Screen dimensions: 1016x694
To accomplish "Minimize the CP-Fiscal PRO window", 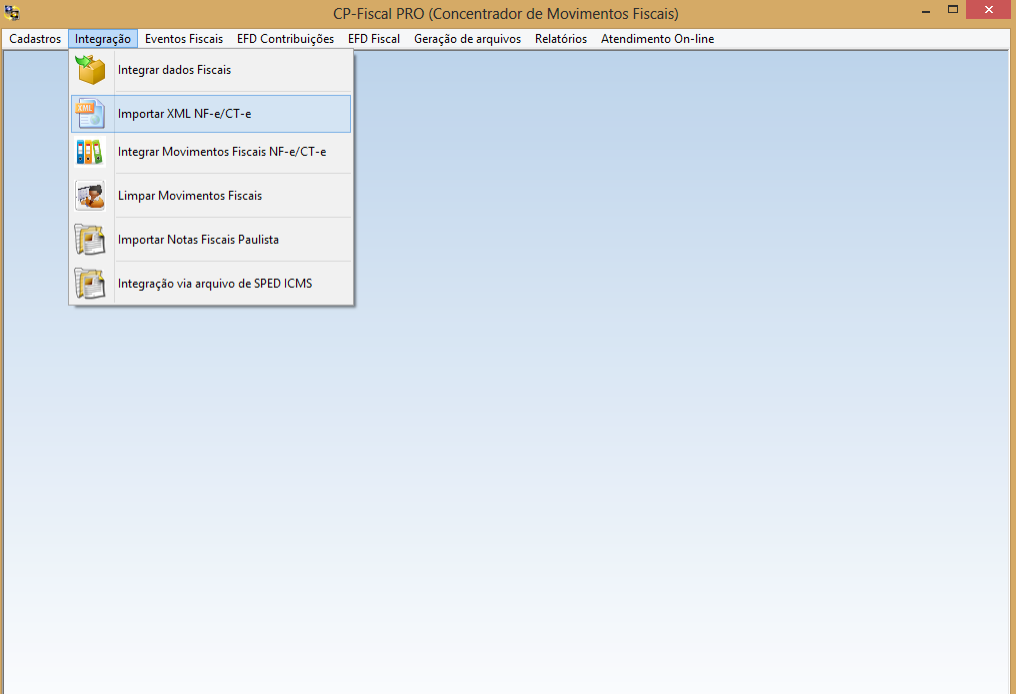I will pyautogui.click(x=926, y=10).
